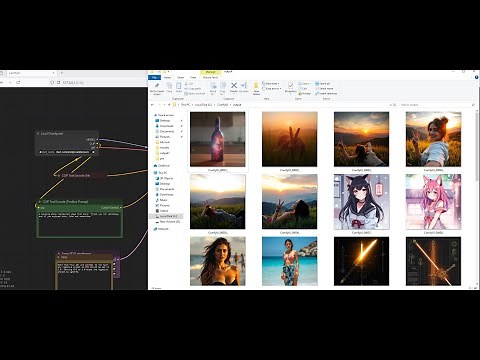Click Edit in the Open group
The image size is (480, 360).
304,89
